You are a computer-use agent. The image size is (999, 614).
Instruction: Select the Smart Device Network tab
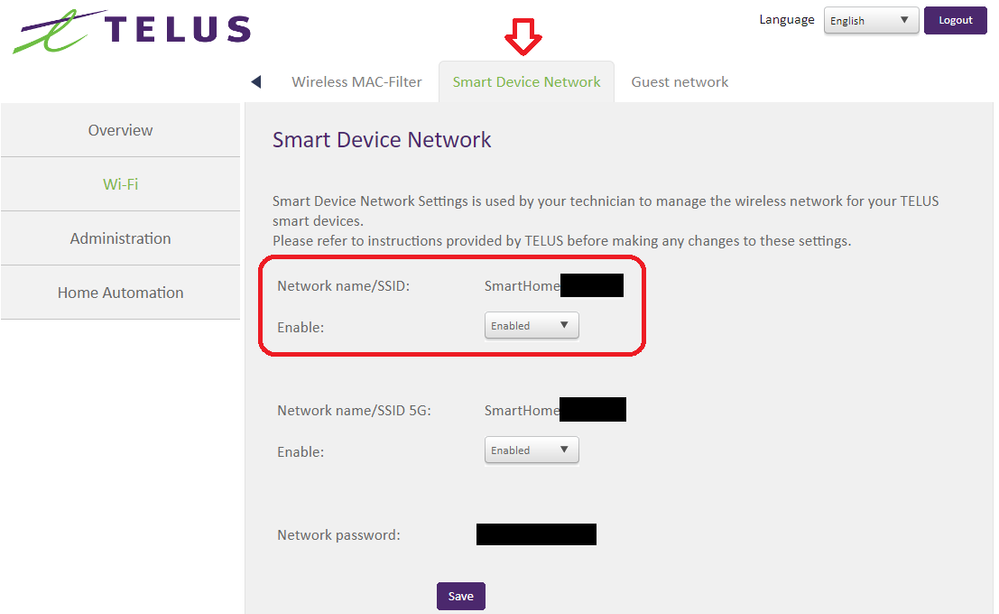tap(526, 82)
